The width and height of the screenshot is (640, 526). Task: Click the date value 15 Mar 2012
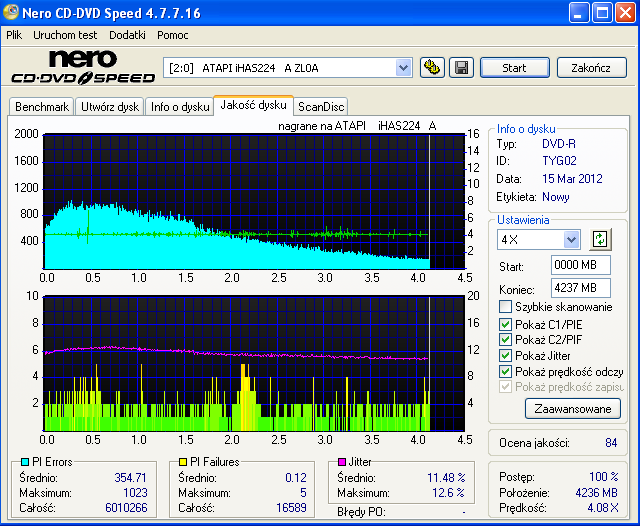tap(572, 179)
